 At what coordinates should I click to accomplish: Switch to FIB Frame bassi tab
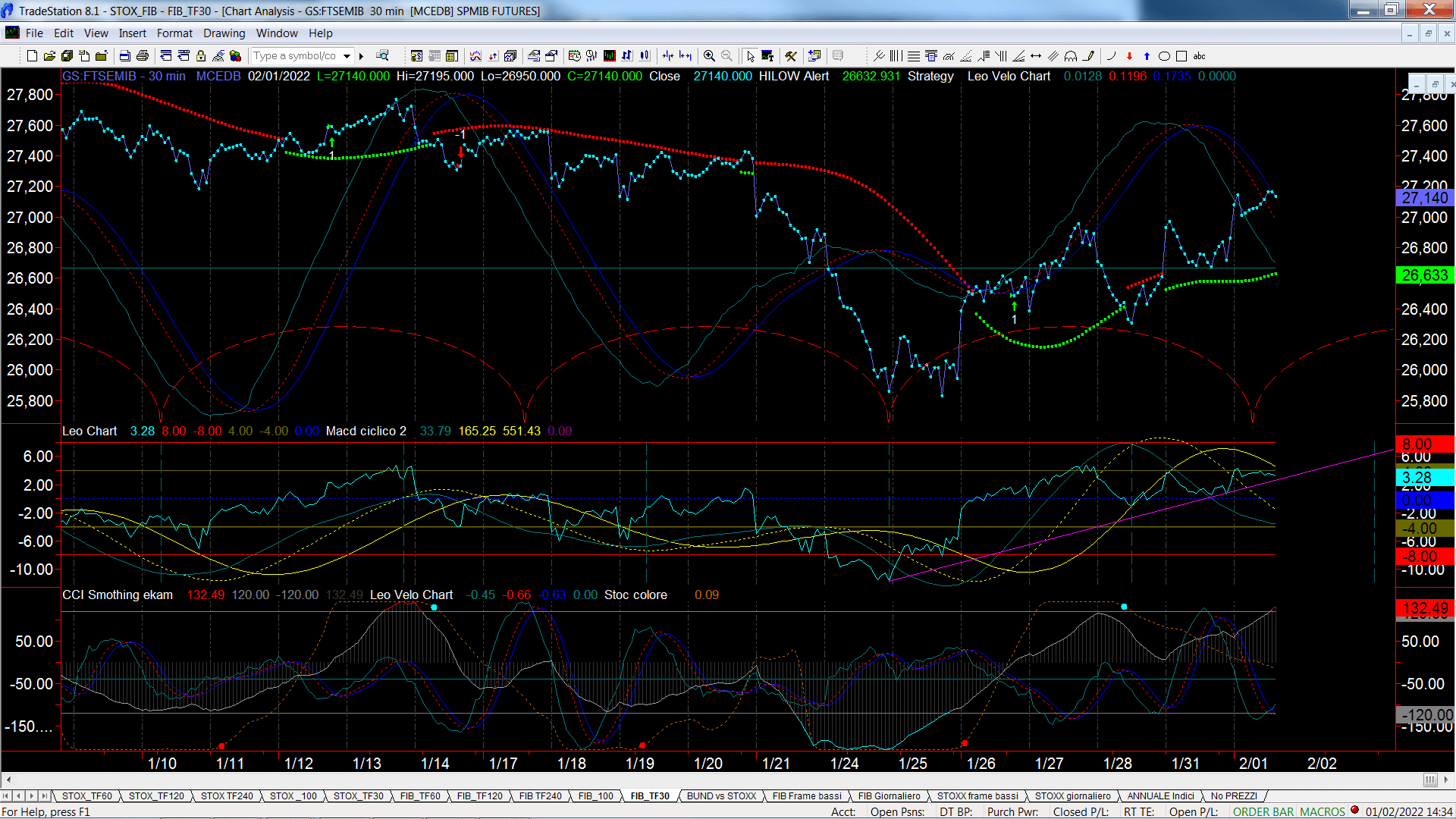point(807,796)
